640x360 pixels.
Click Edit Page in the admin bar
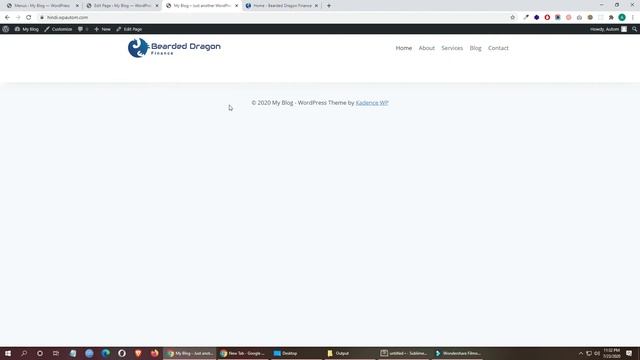coord(129,29)
